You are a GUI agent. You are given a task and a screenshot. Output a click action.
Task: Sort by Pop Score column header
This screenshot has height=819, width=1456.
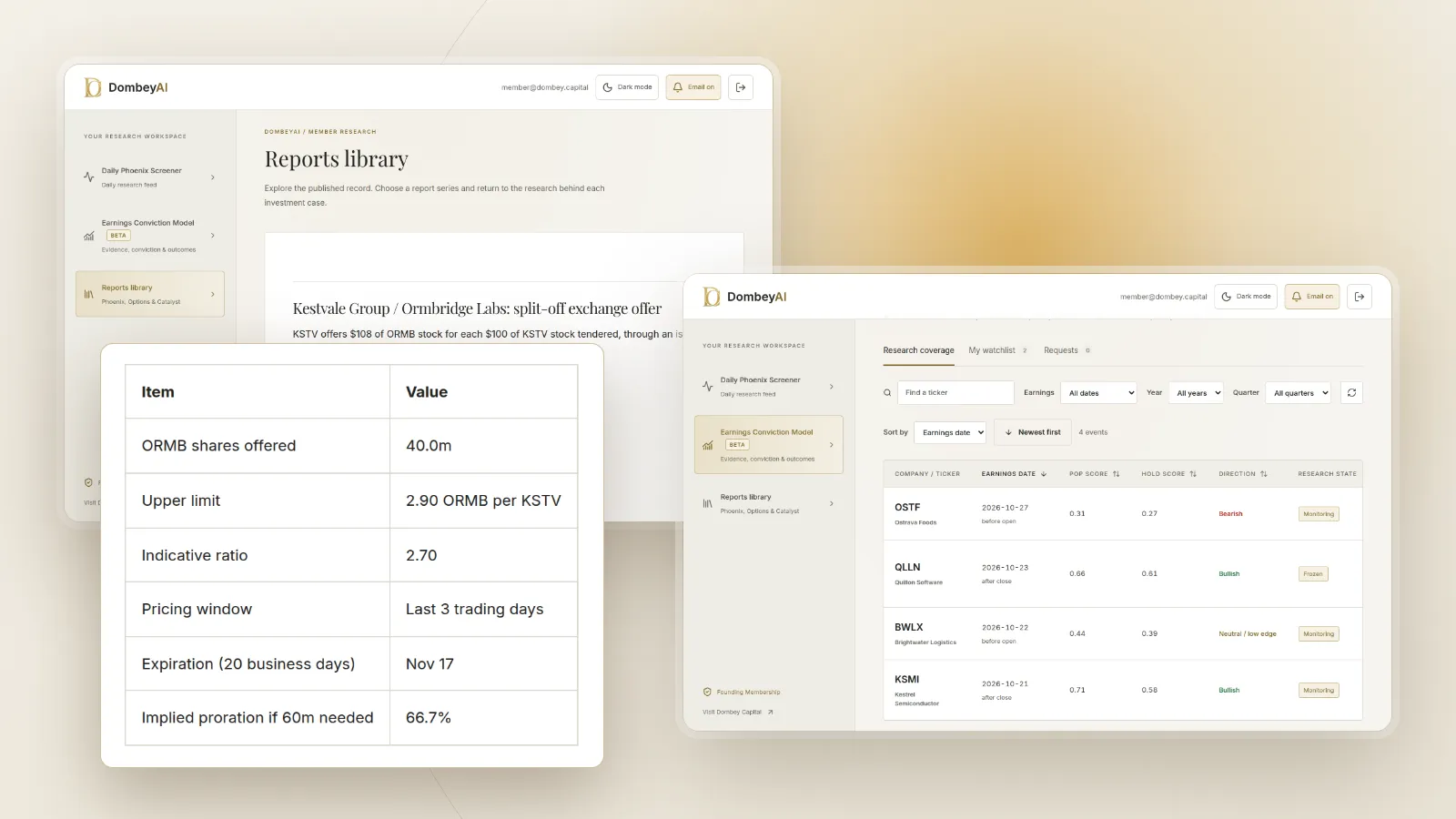[1094, 474]
